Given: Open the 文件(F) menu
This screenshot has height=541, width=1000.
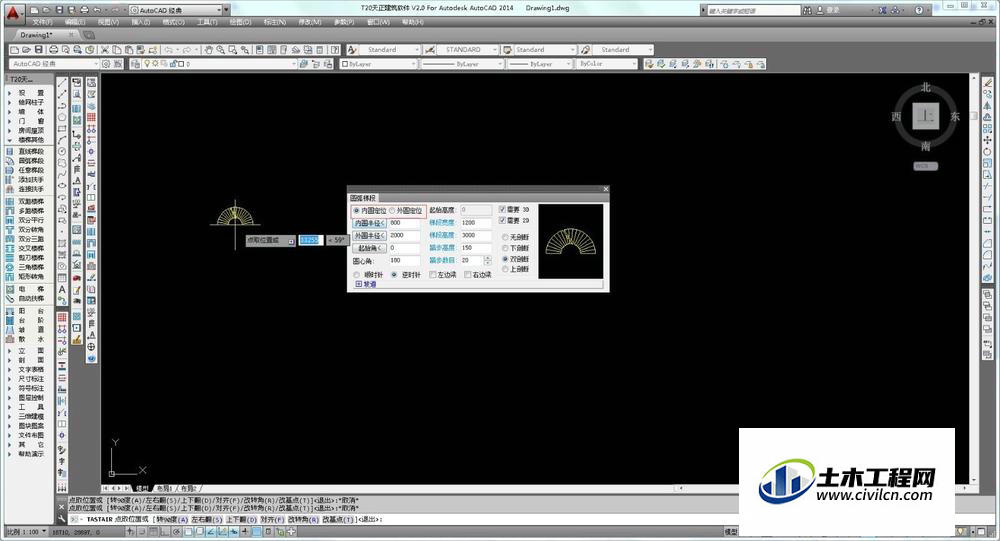Looking at the screenshot, I should [42, 22].
